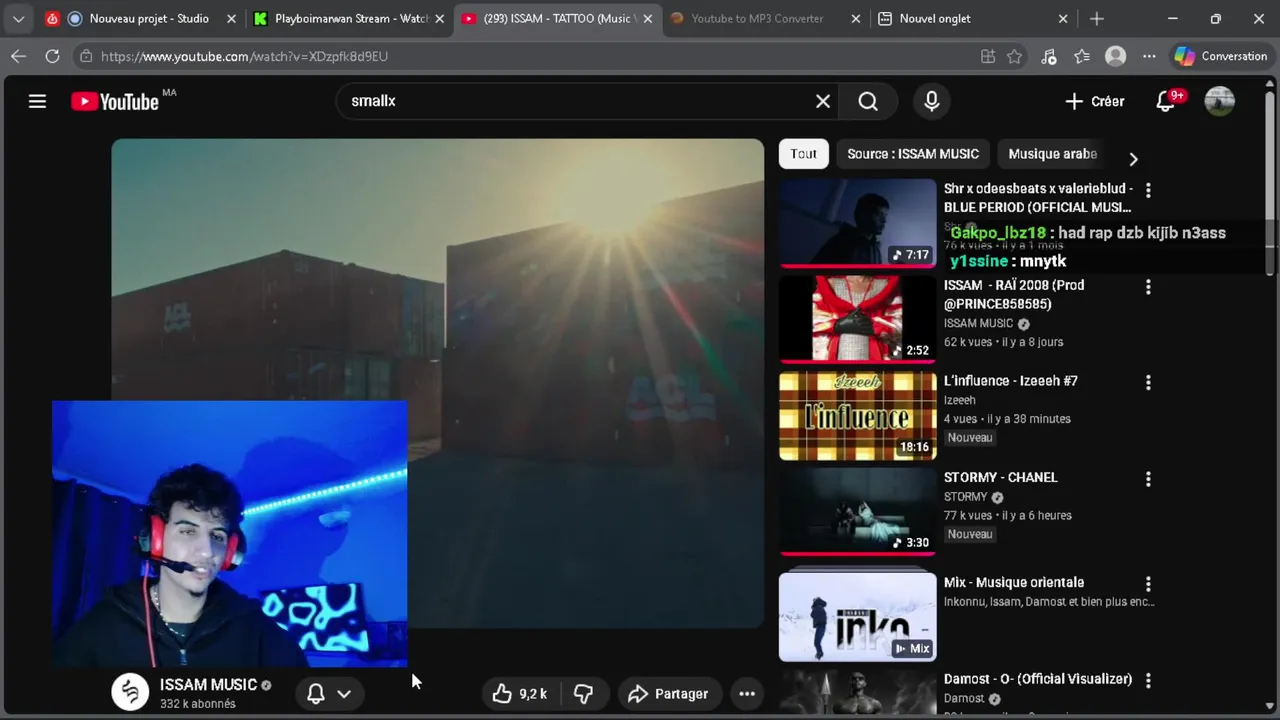Open the browser profile icon
The height and width of the screenshot is (720, 1280).
1116,56
